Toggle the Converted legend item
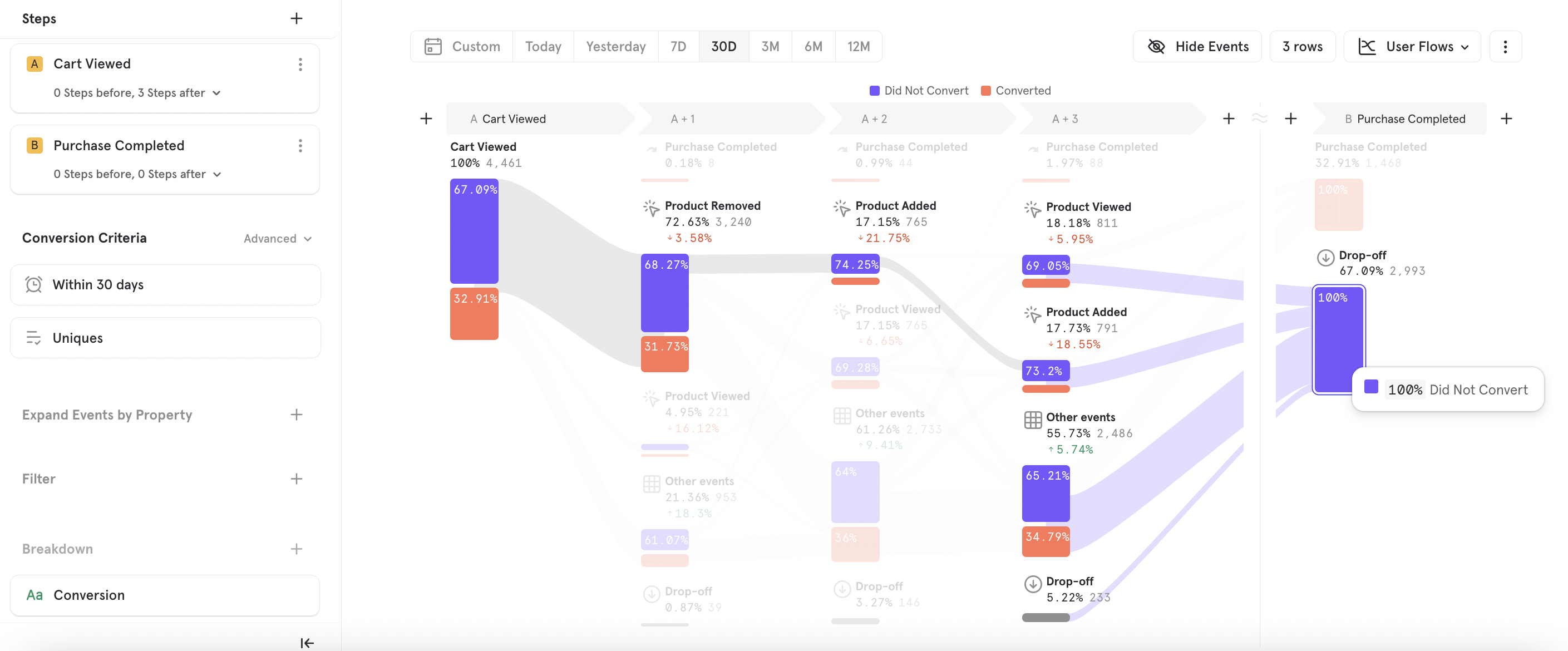The width and height of the screenshot is (1568, 651). pyautogui.click(x=1016, y=91)
